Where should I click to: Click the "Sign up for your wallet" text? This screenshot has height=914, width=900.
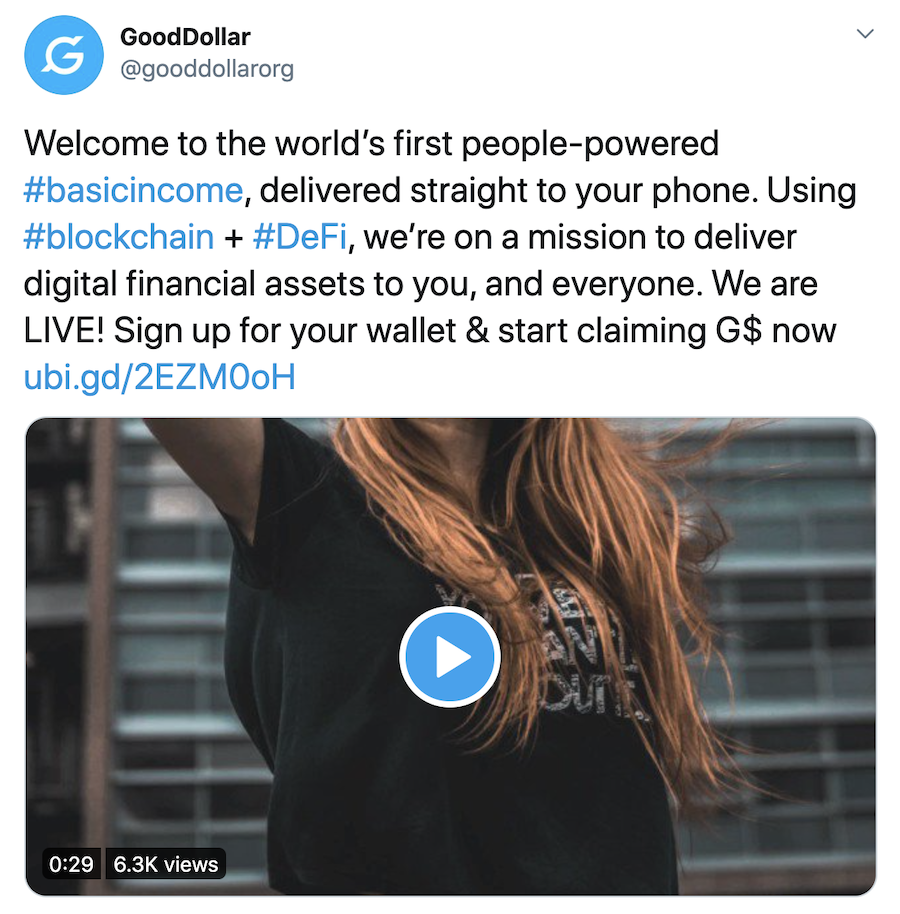284,331
